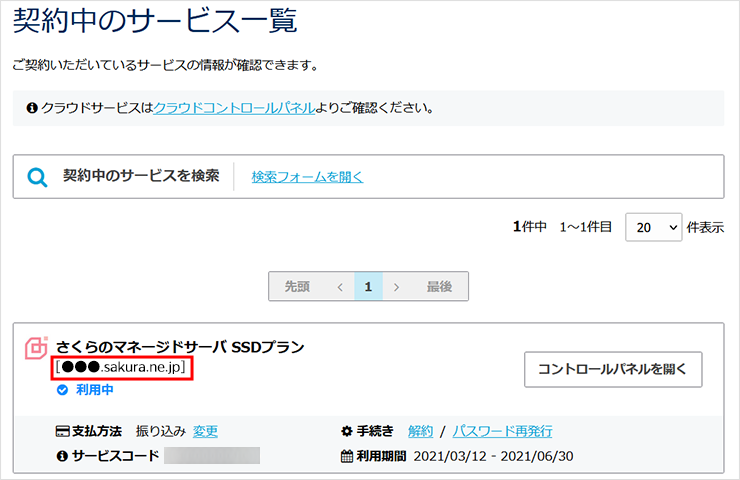Click the previous page chevron
The width and height of the screenshot is (740, 480).
click(x=340, y=286)
